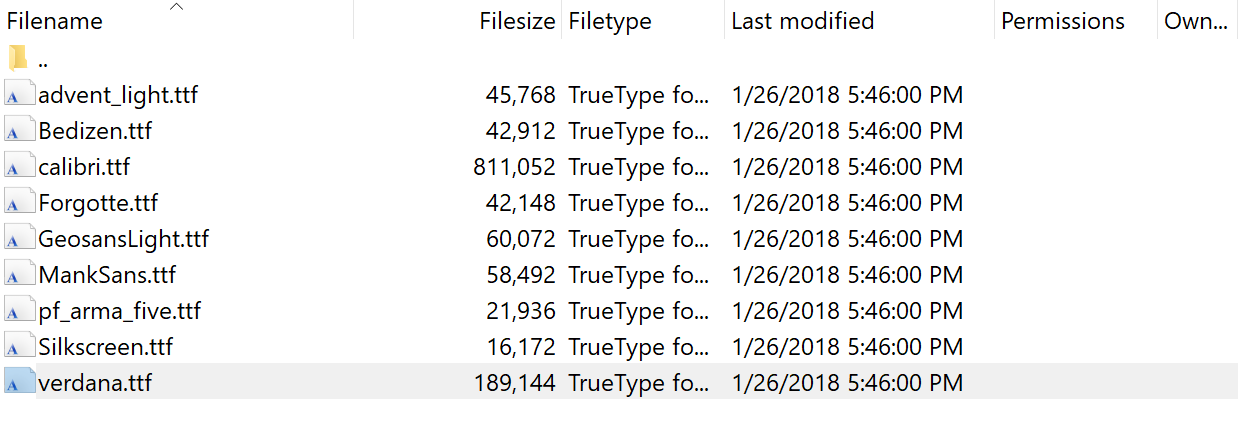
Task: Click the Silkscreen.ttf font file icon
Action: click(18, 347)
